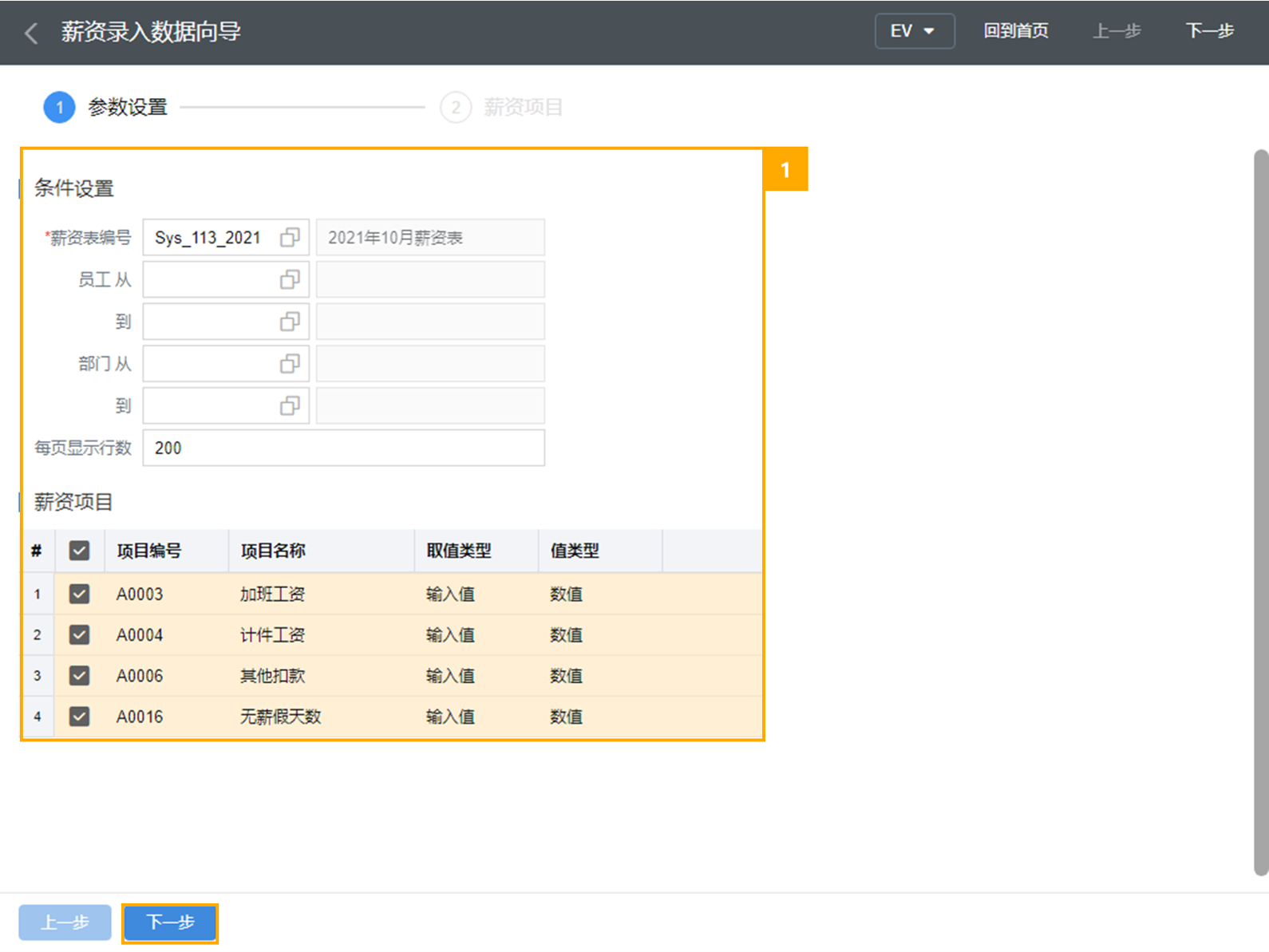The image size is (1269, 952).
Task: Uncheck the A0004 计件工资 row checkbox
Action: click(x=79, y=634)
